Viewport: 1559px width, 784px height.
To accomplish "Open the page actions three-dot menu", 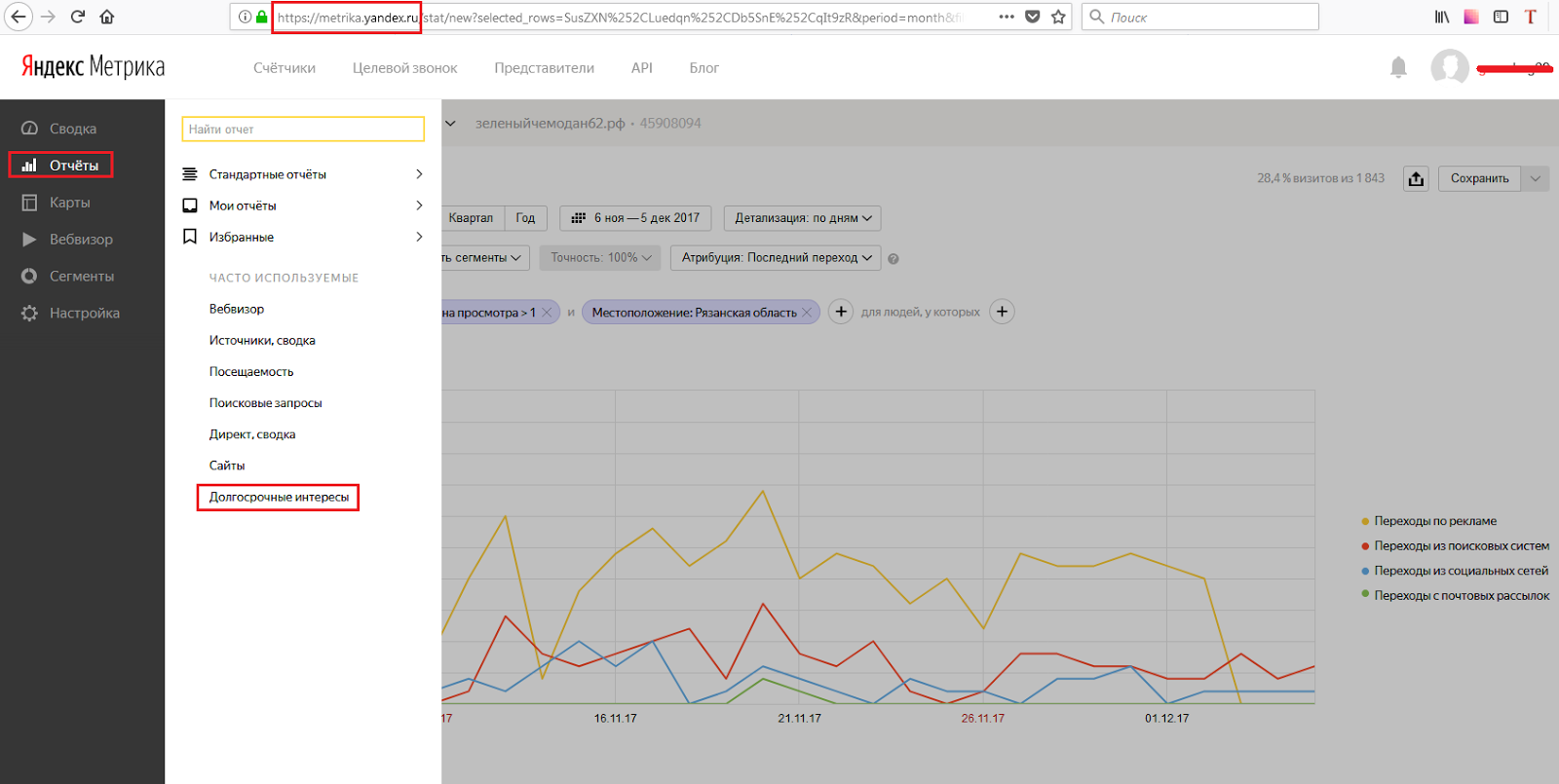I will pos(1007,17).
